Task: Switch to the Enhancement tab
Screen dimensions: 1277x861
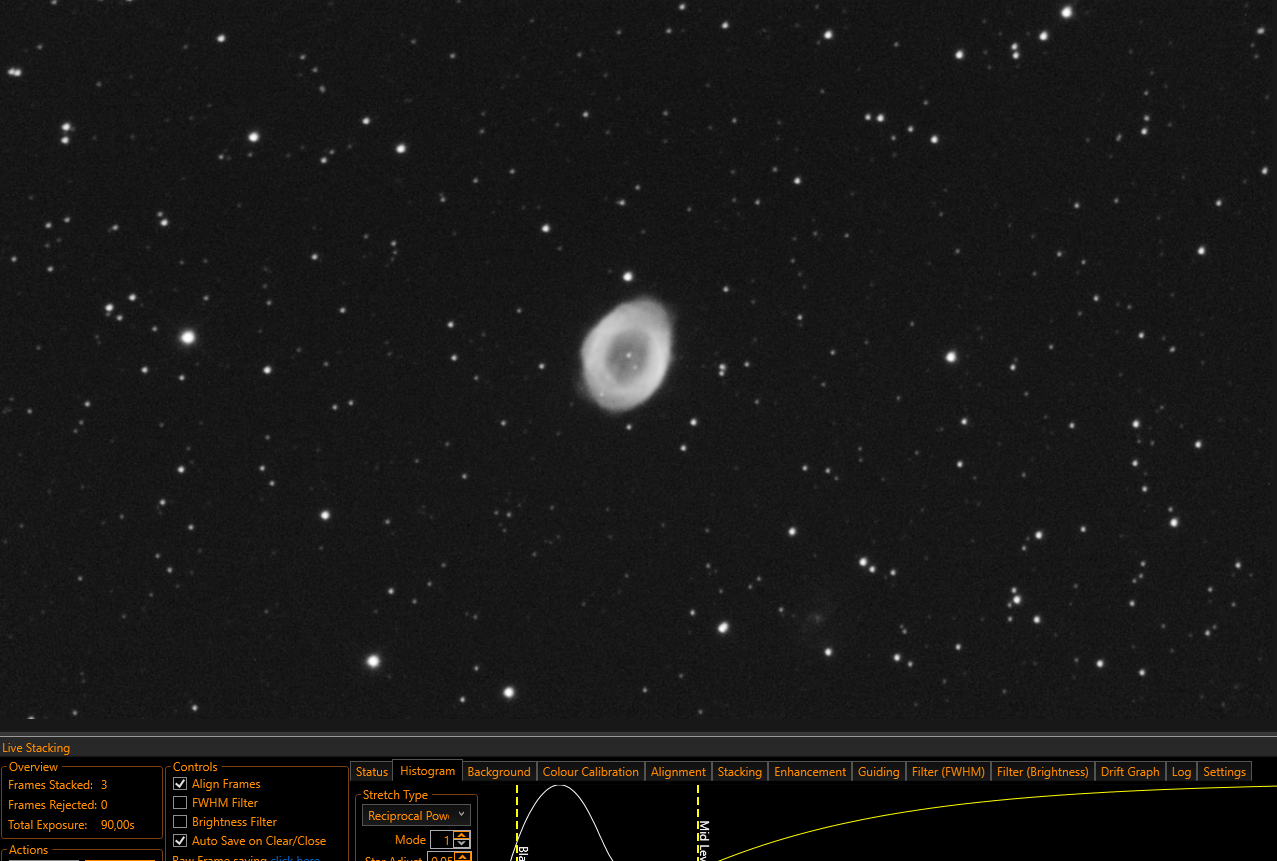Action: (x=810, y=772)
